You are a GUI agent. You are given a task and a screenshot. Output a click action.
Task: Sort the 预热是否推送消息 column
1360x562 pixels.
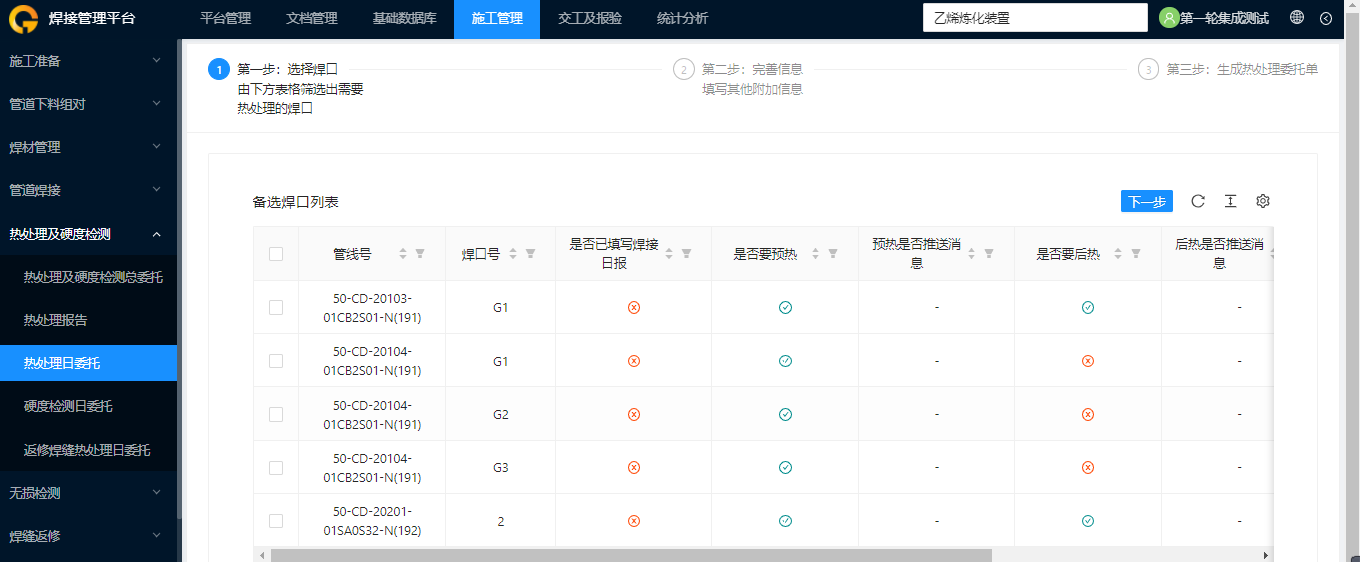[x=971, y=254]
